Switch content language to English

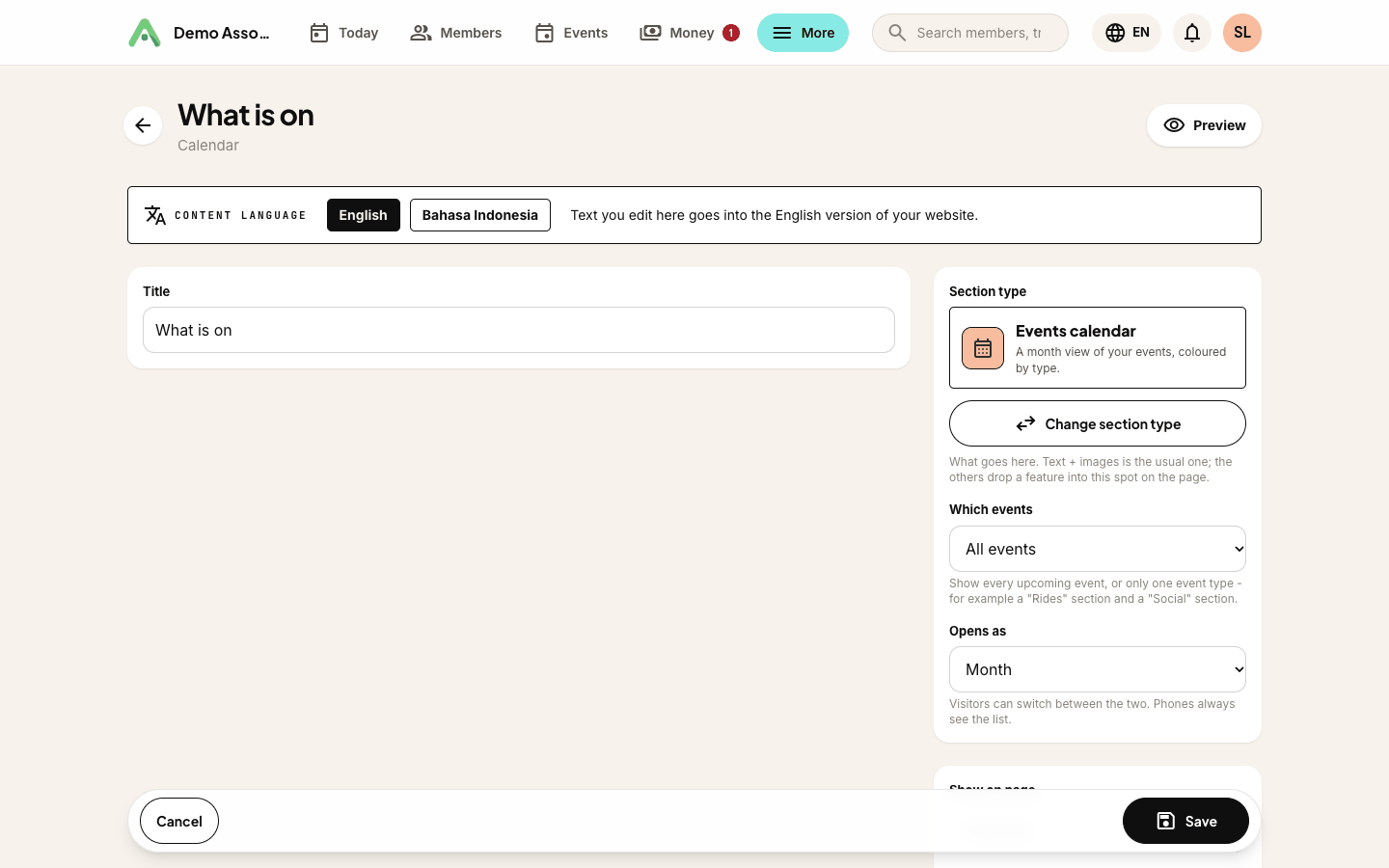(364, 215)
